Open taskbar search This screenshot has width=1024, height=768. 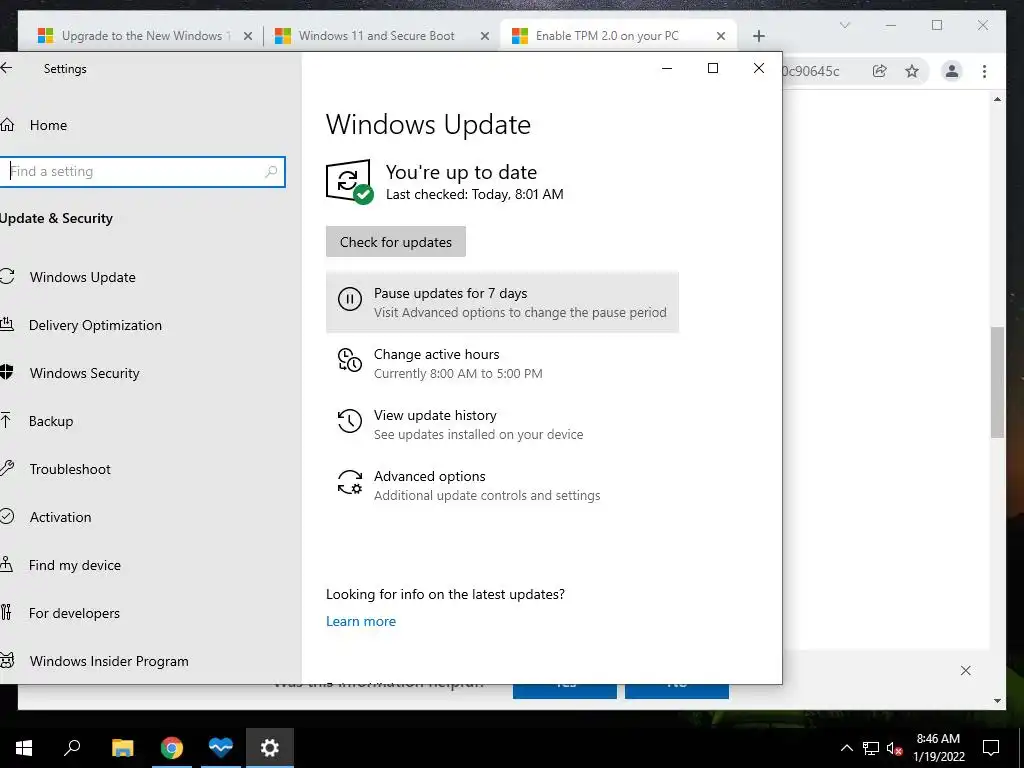(72, 748)
